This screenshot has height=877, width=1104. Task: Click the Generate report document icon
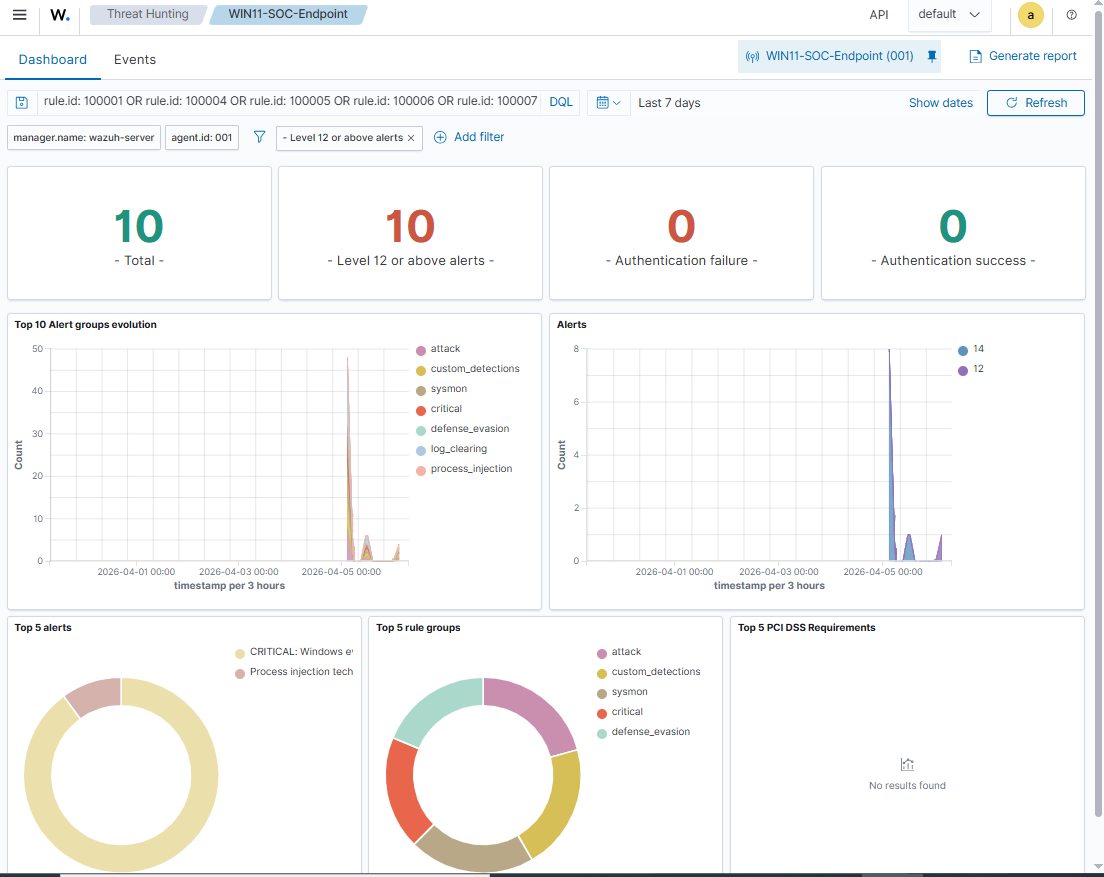pos(975,56)
